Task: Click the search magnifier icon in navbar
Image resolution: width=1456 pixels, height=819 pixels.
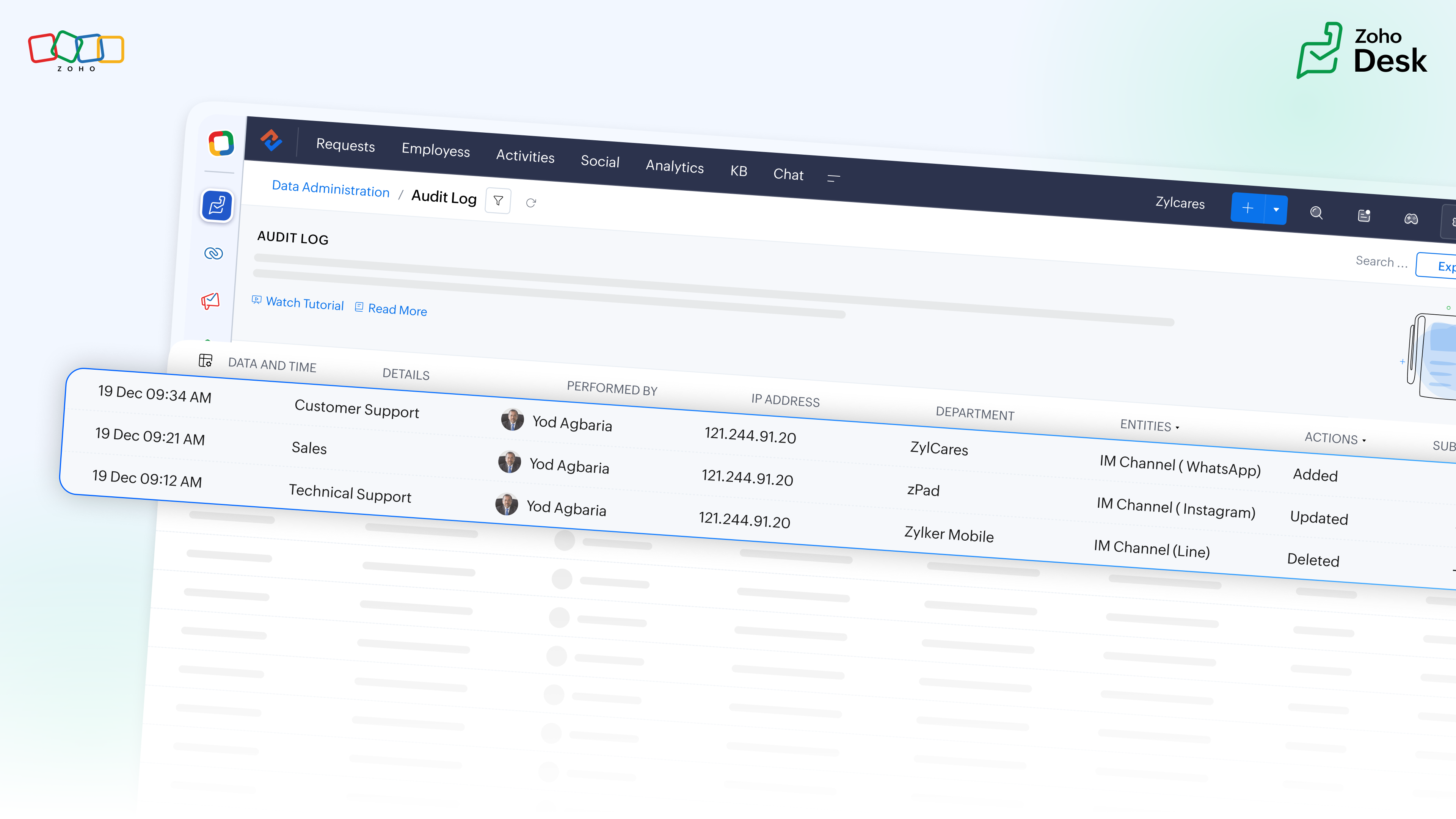Action: coord(1316,212)
